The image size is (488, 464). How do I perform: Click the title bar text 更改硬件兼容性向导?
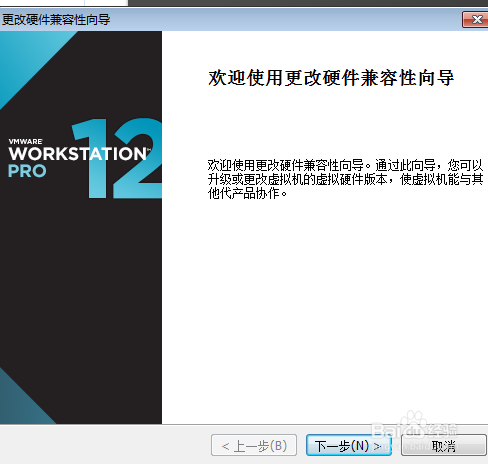[56, 20]
